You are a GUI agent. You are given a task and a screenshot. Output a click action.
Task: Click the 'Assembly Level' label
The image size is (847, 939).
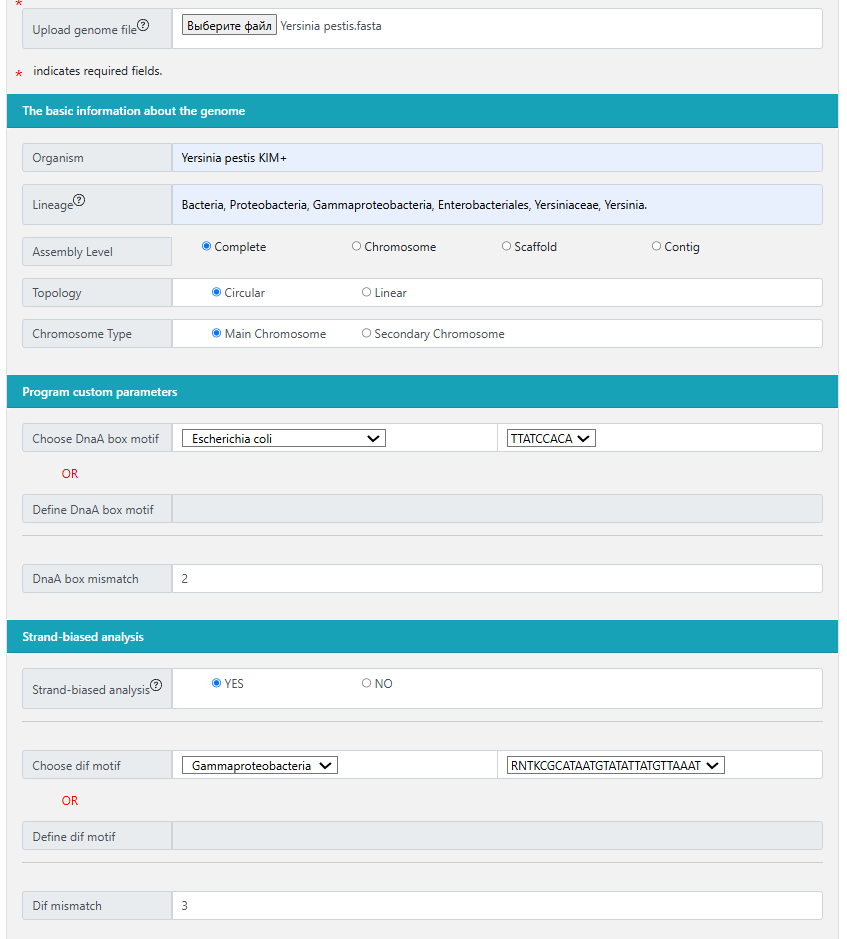pyautogui.click(x=72, y=252)
